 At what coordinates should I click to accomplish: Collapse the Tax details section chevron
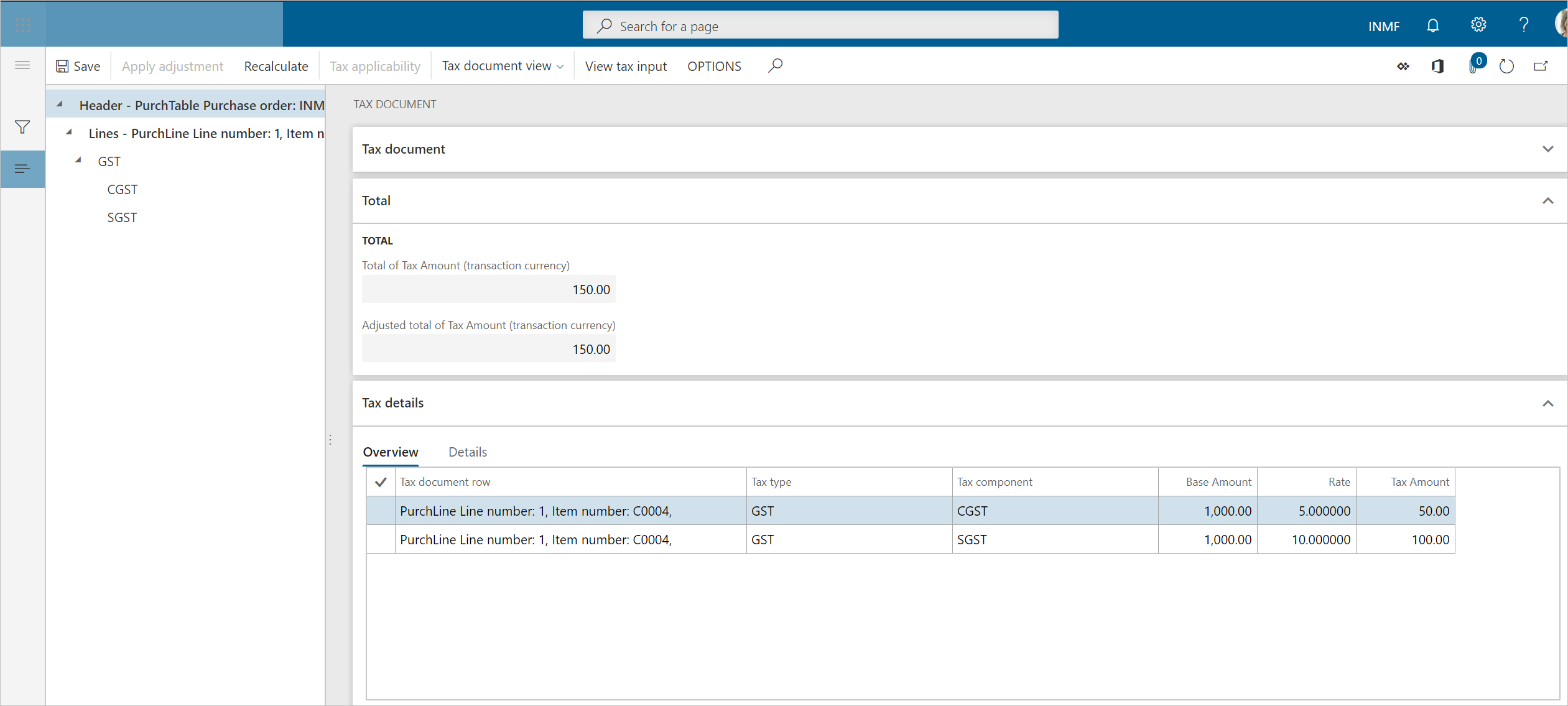click(x=1547, y=403)
